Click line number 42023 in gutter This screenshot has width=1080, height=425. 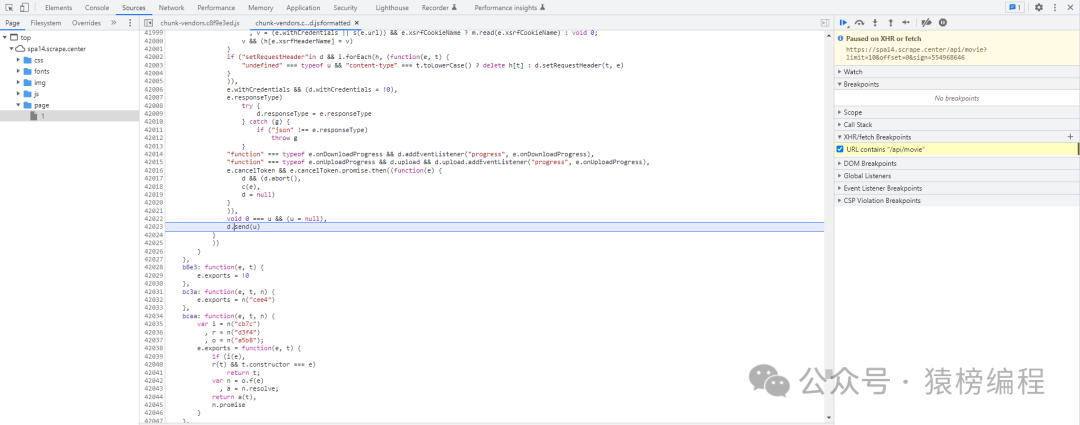tap(153, 227)
